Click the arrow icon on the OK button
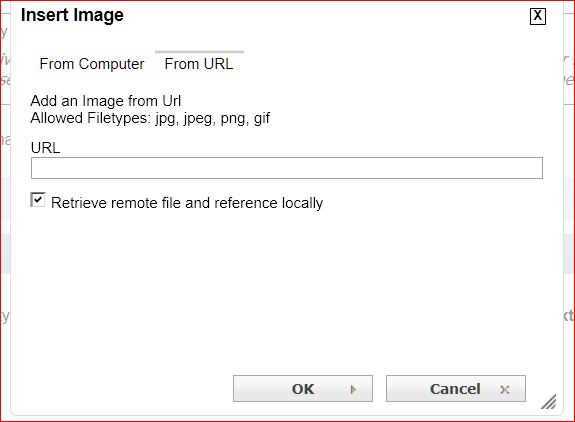The height and width of the screenshot is (422, 575). coord(353,389)
